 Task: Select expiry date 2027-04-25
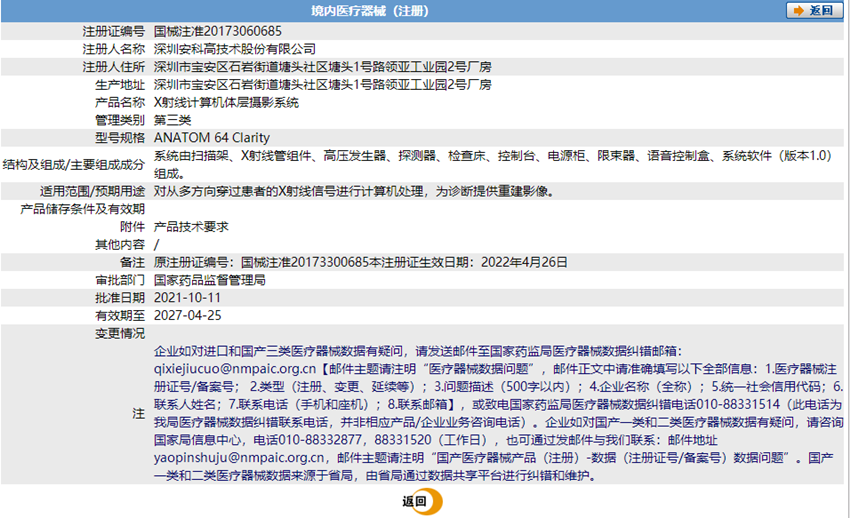pyautogui.click(x=188, y=315)
